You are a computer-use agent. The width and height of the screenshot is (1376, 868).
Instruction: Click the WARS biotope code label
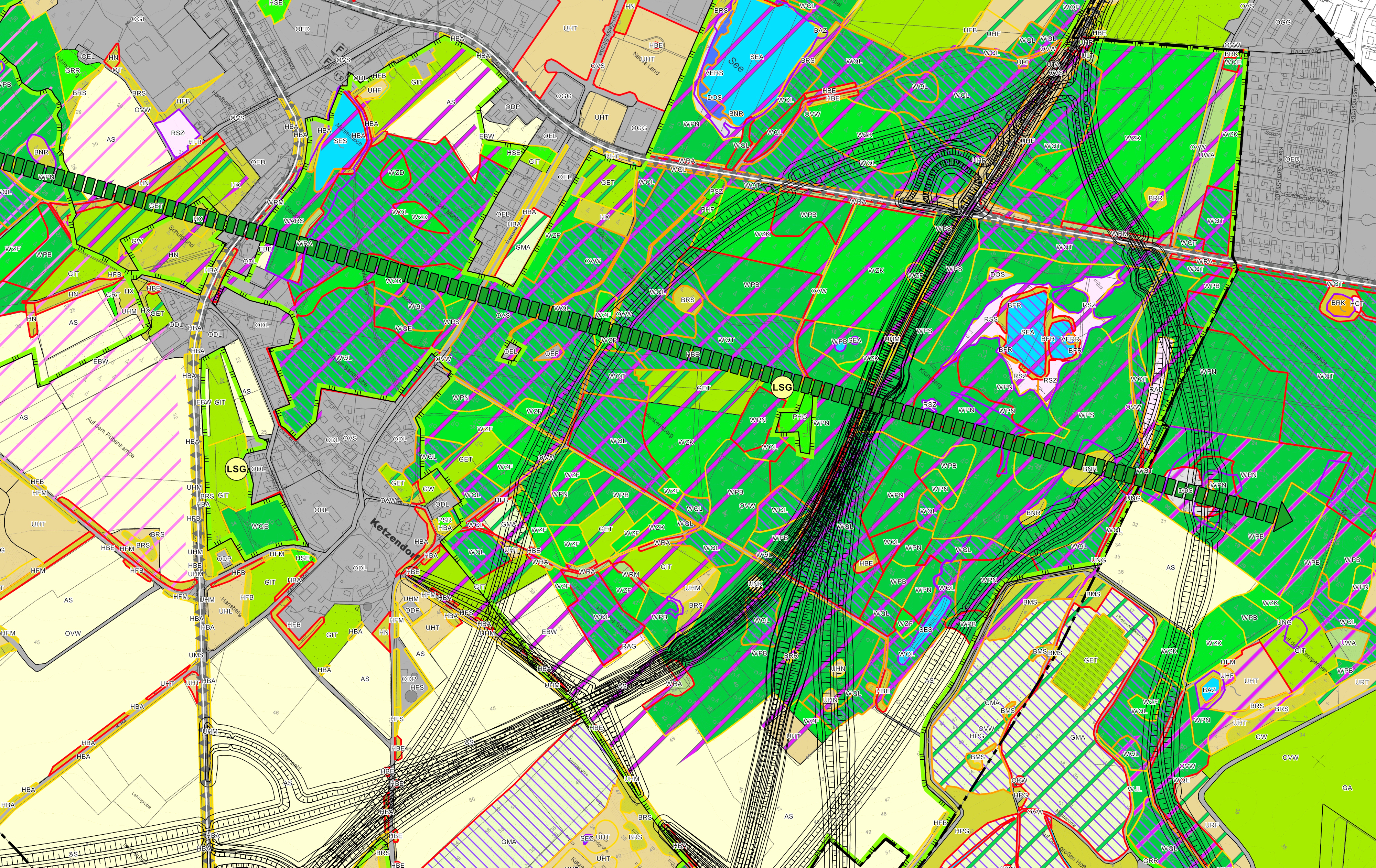294,220
